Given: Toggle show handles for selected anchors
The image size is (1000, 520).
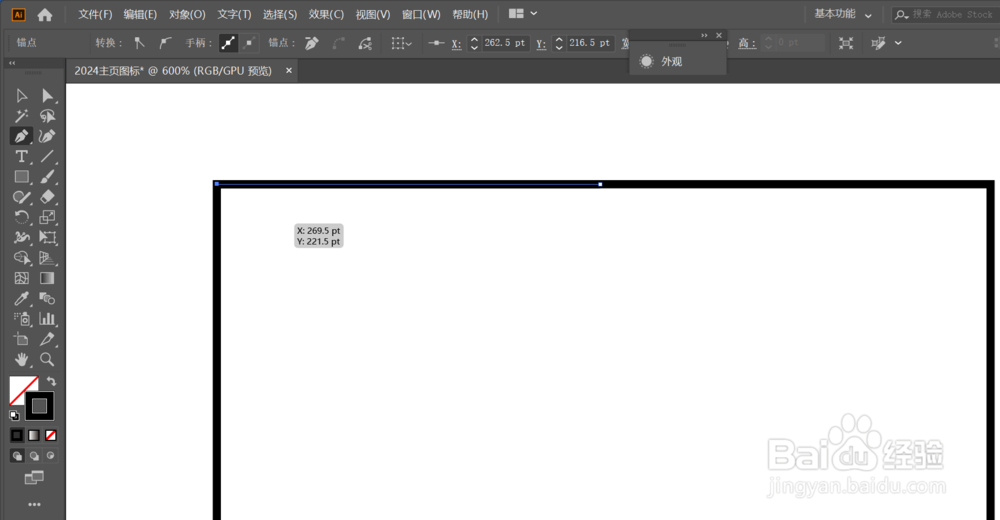Looking at the screenshot, I should [228, 43].
